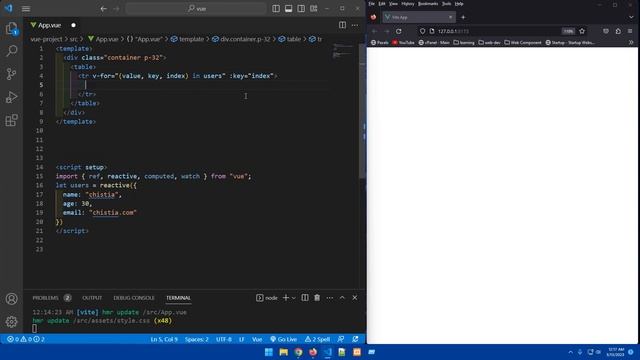
Task: Open the Source Control view in activity bar
Action: coord(11,74)
